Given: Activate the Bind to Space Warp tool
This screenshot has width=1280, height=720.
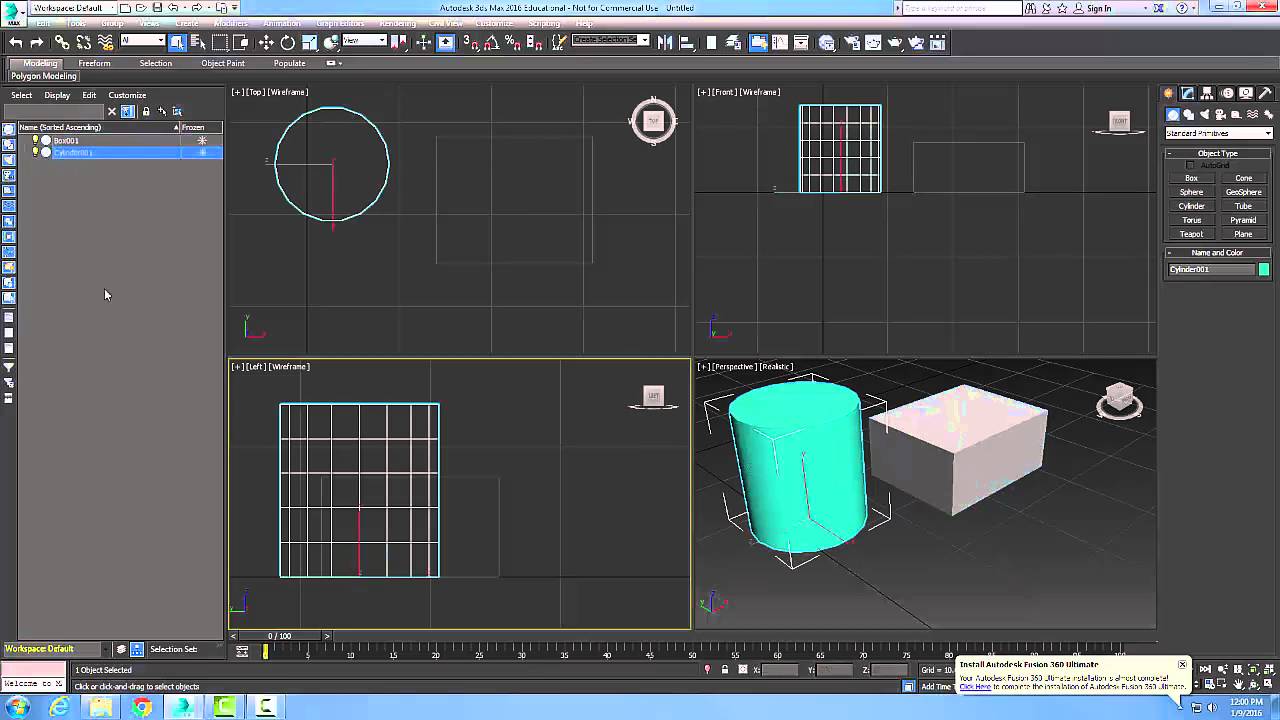Looking at the screenshot, I should click(x=105, y=42).
